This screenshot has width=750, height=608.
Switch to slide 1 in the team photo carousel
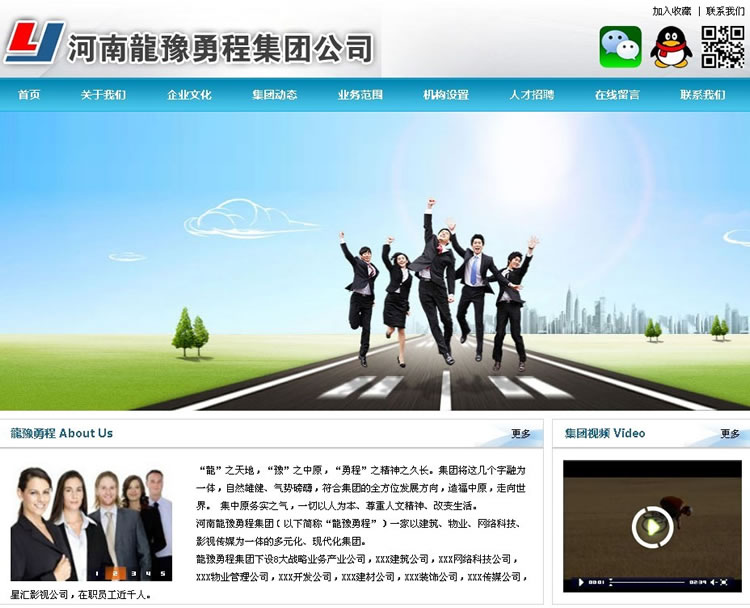(x=97, y=573)
